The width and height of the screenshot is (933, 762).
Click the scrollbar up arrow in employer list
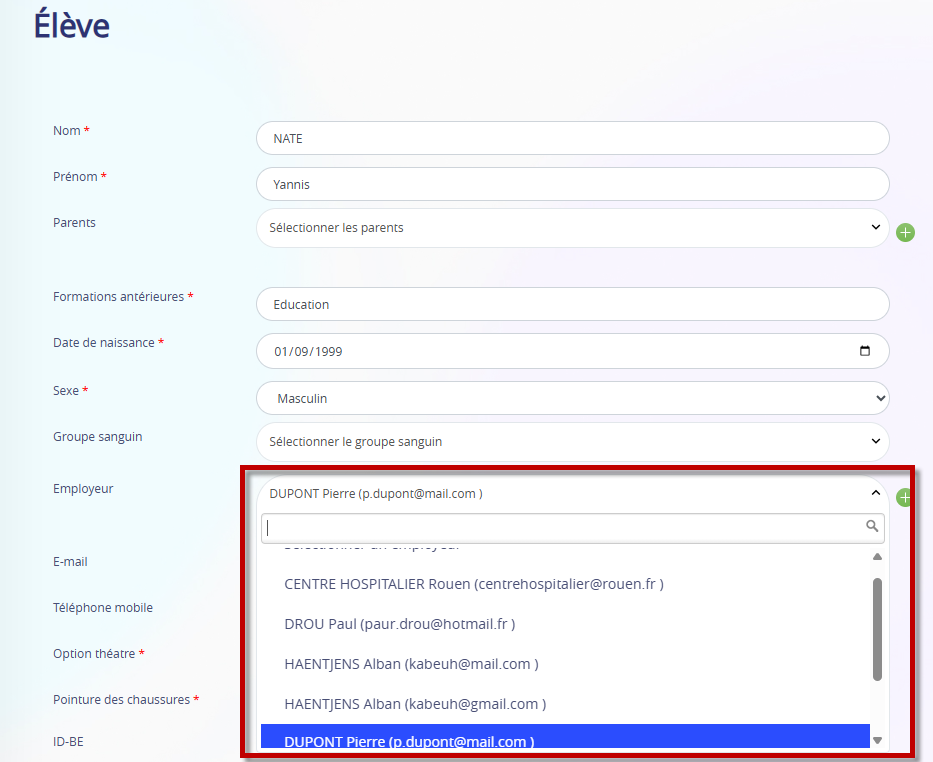(877, 557)
